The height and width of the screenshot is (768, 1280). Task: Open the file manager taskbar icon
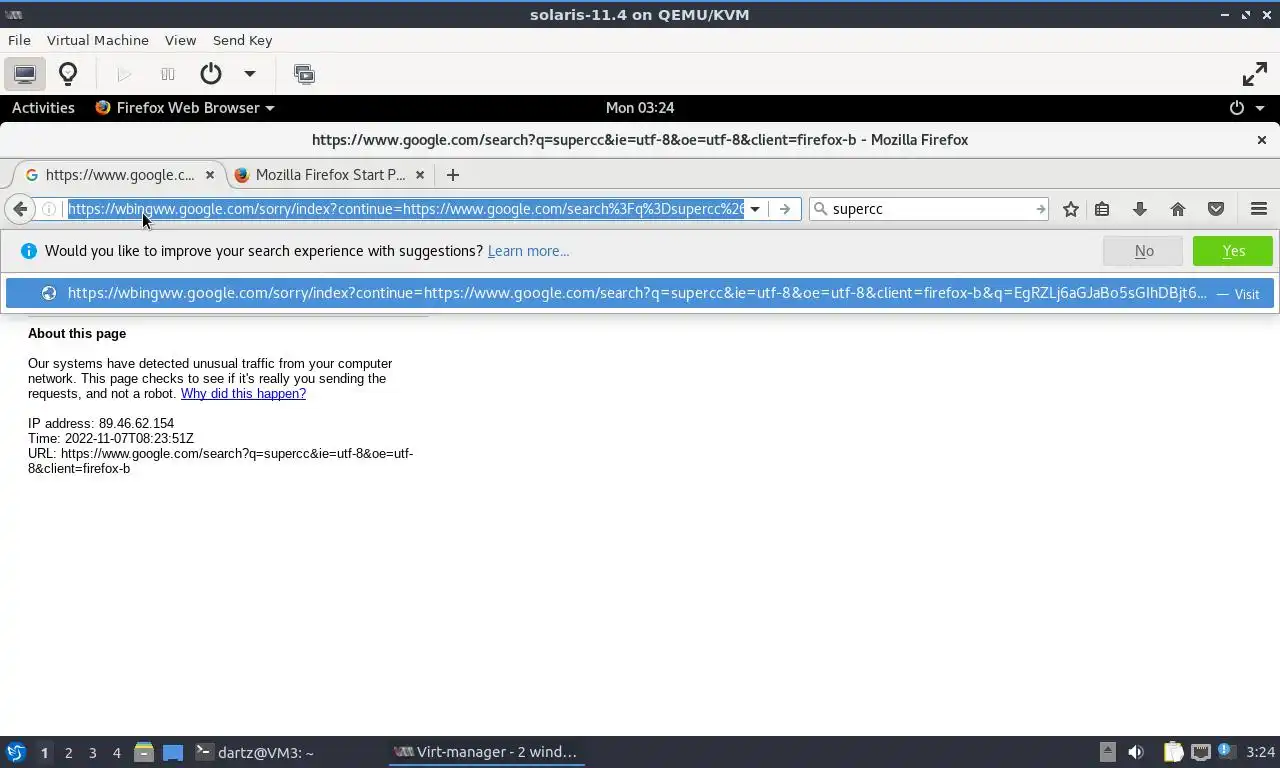click(144, 752)
